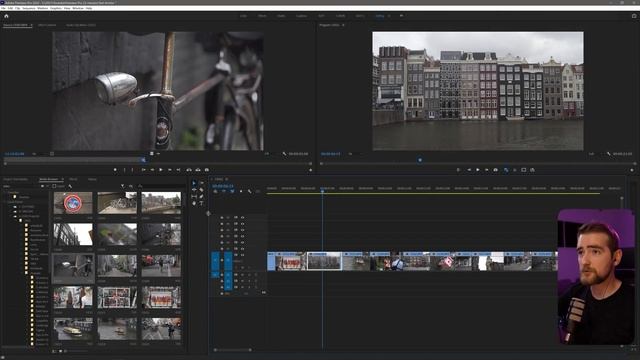Open Source monitor settings wrench
640x360 pixels.
click(284, 154)
